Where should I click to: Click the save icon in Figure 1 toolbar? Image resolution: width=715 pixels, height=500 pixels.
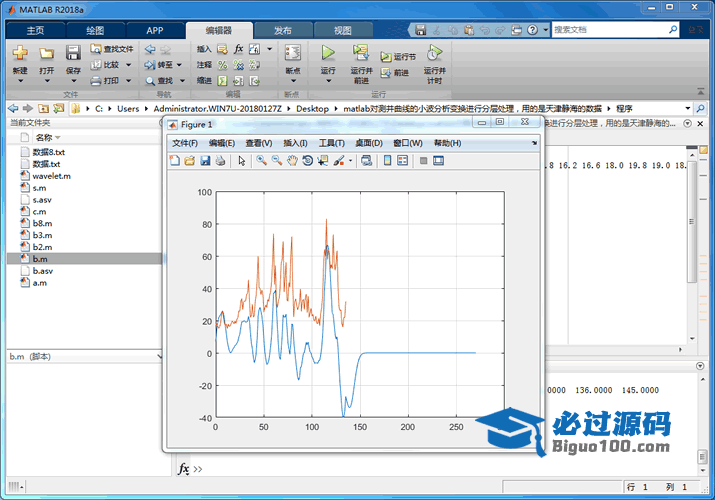pyautogui.click(x=205, y=160)
